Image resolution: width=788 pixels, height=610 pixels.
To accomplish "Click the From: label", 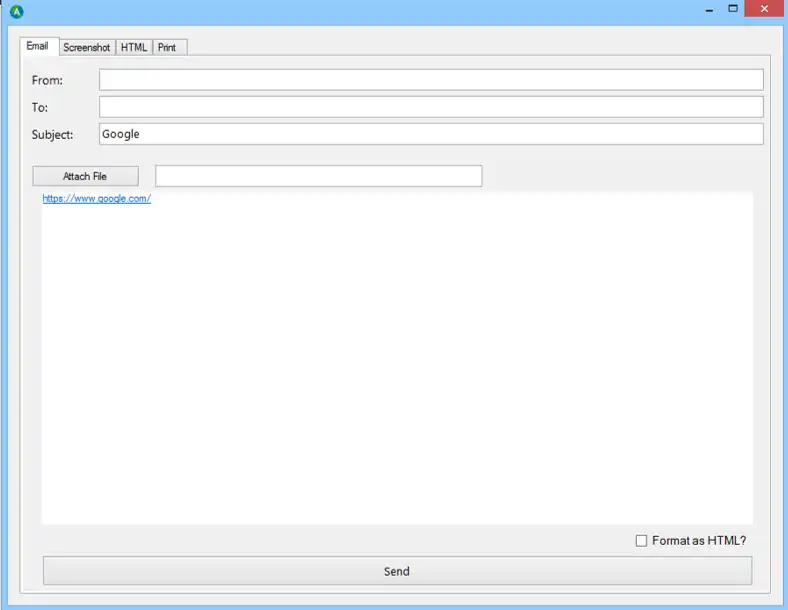I will (x=47, y=80).
